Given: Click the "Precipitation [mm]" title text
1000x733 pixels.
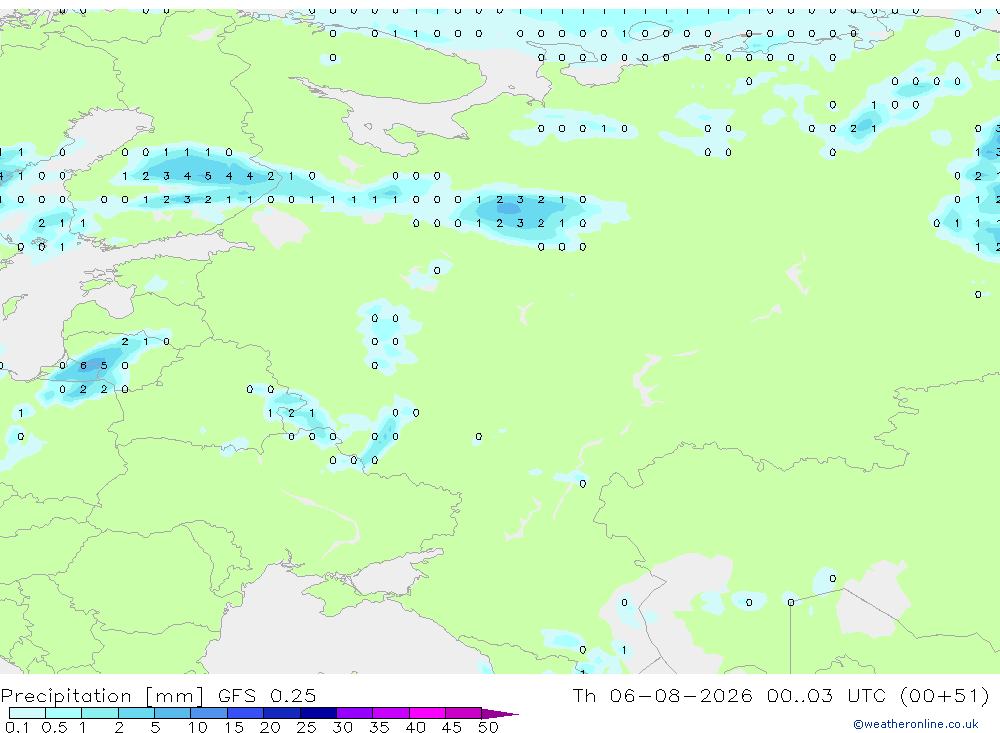Looking at the screenshot, I should pos(102,696).
